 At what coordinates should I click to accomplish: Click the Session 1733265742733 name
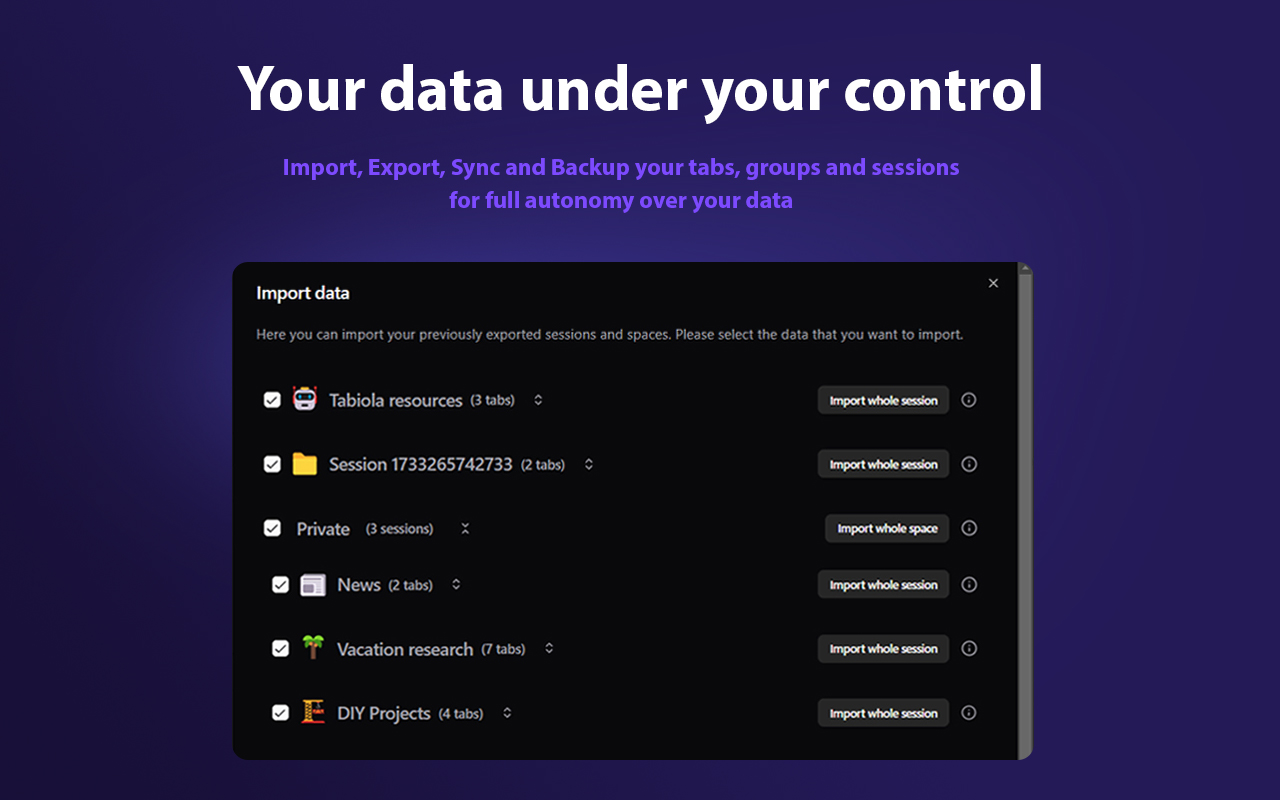(x=421, y=464)
